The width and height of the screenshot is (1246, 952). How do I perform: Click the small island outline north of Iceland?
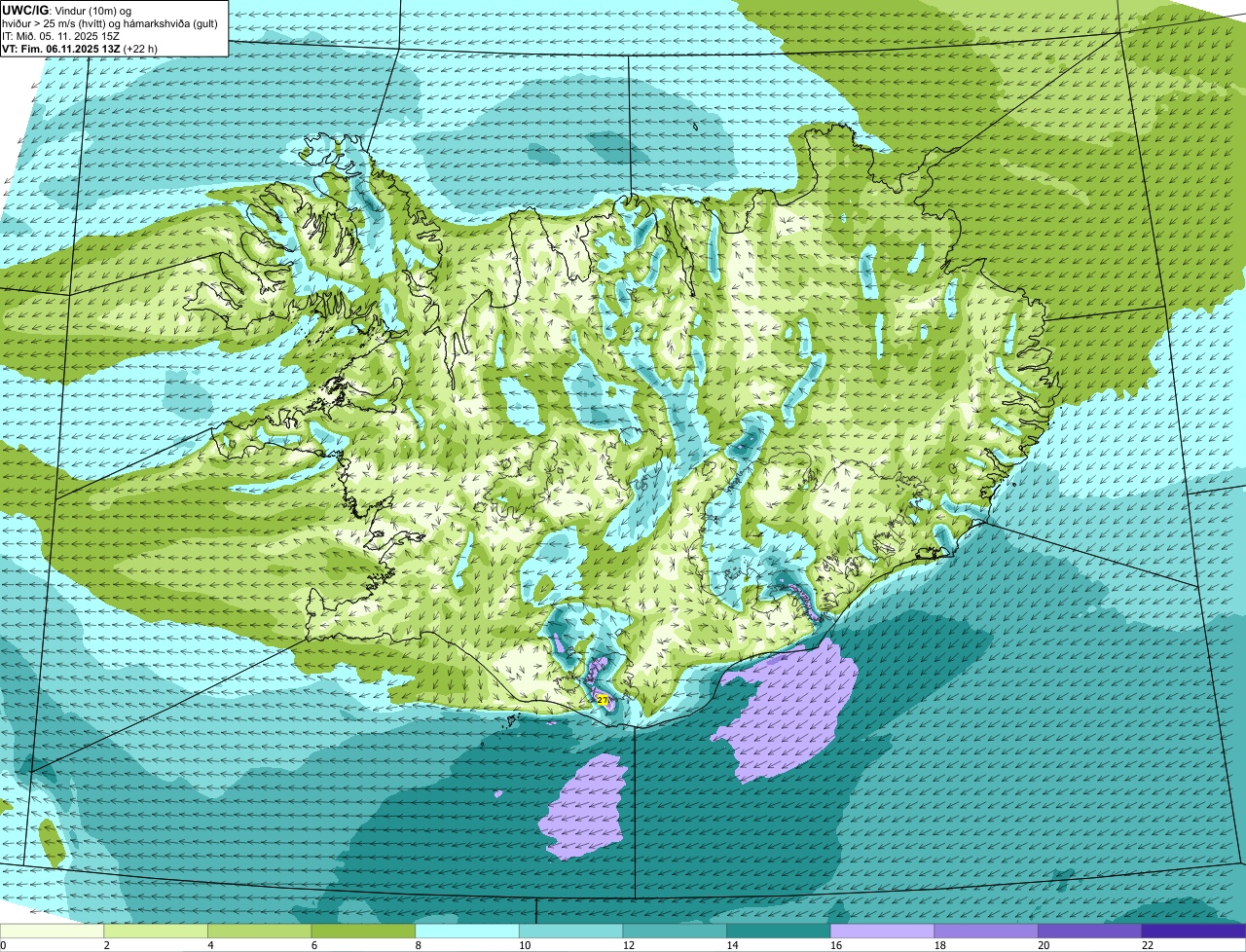coord(697,125)
